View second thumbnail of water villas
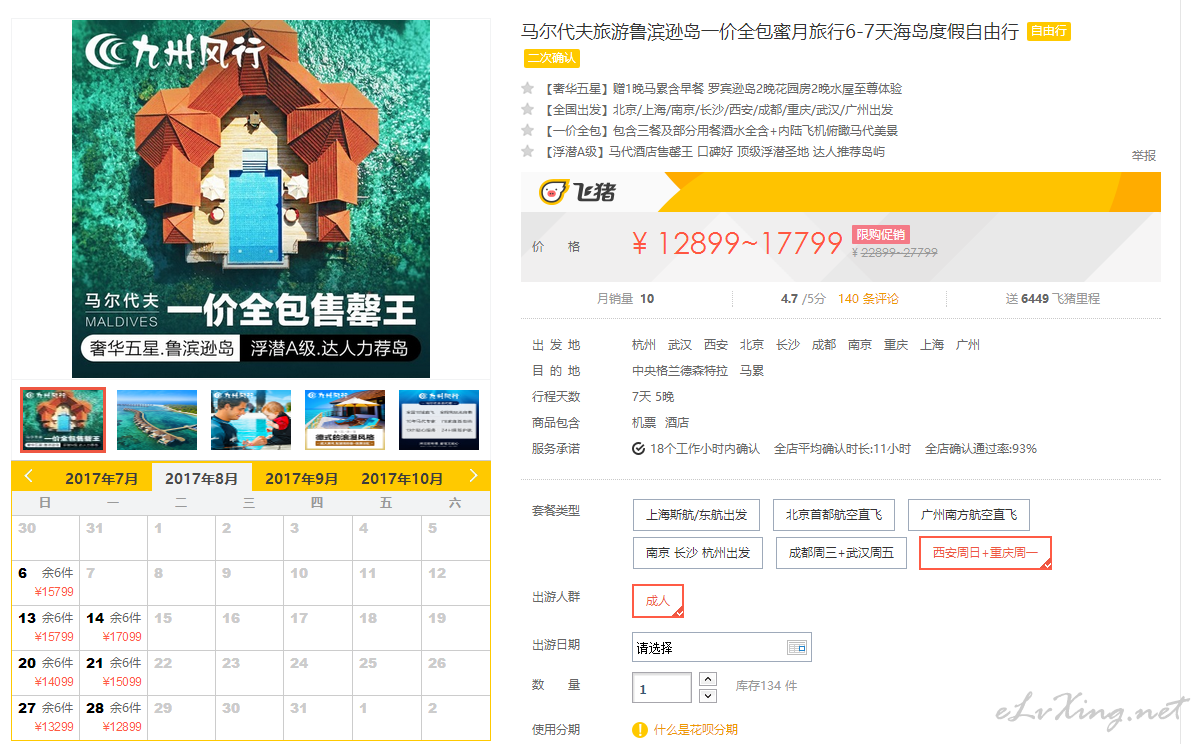1200x744 pixels. click(157, 420)
